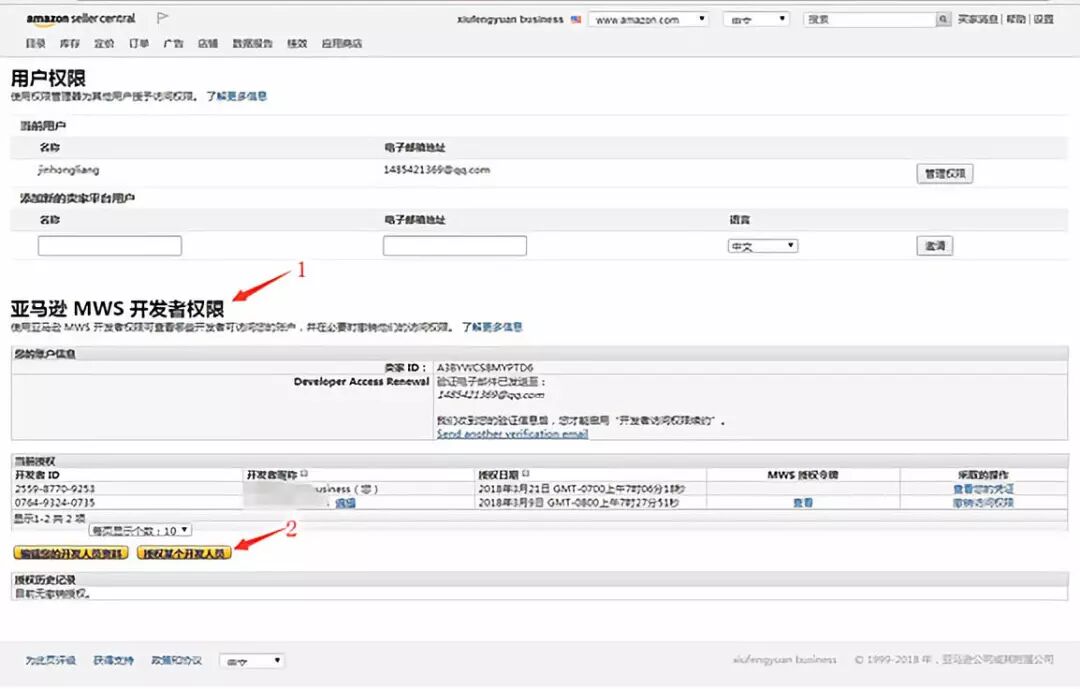Sort by the 开发者名称 column icon

(x=304, y=474)
